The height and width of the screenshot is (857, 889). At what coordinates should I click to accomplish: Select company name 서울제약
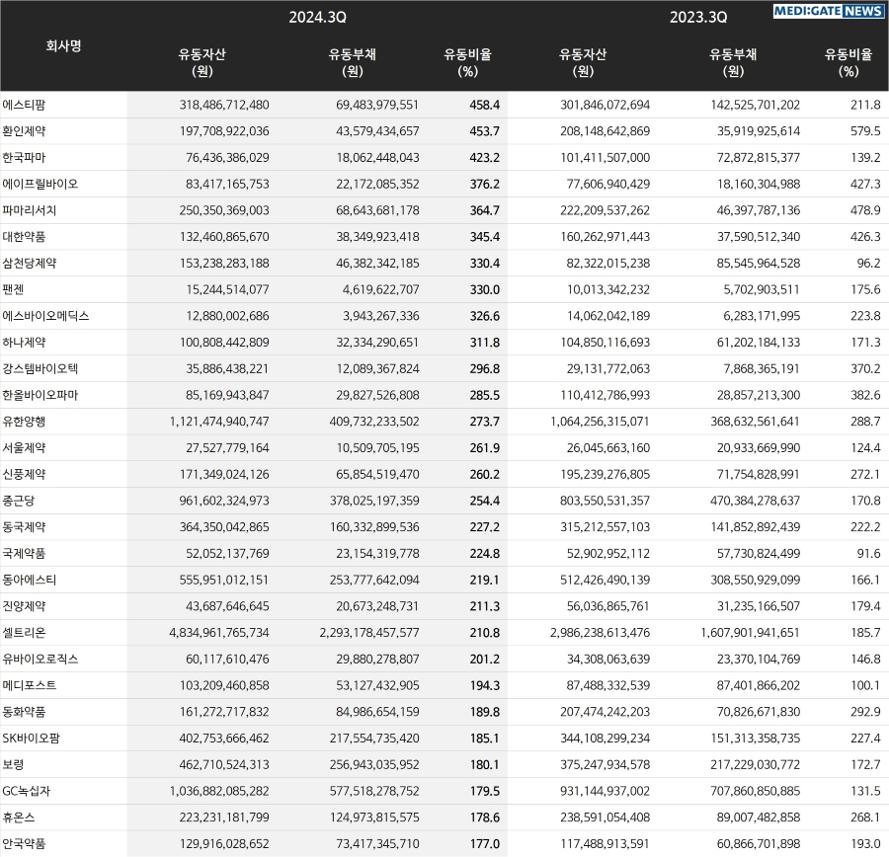[24, 448]
